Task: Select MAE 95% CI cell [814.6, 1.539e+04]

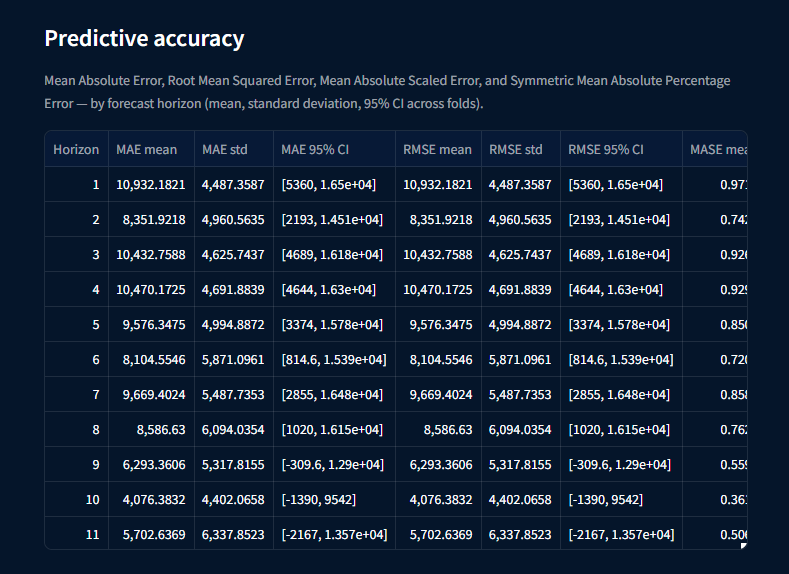Action: pos(335,360)
